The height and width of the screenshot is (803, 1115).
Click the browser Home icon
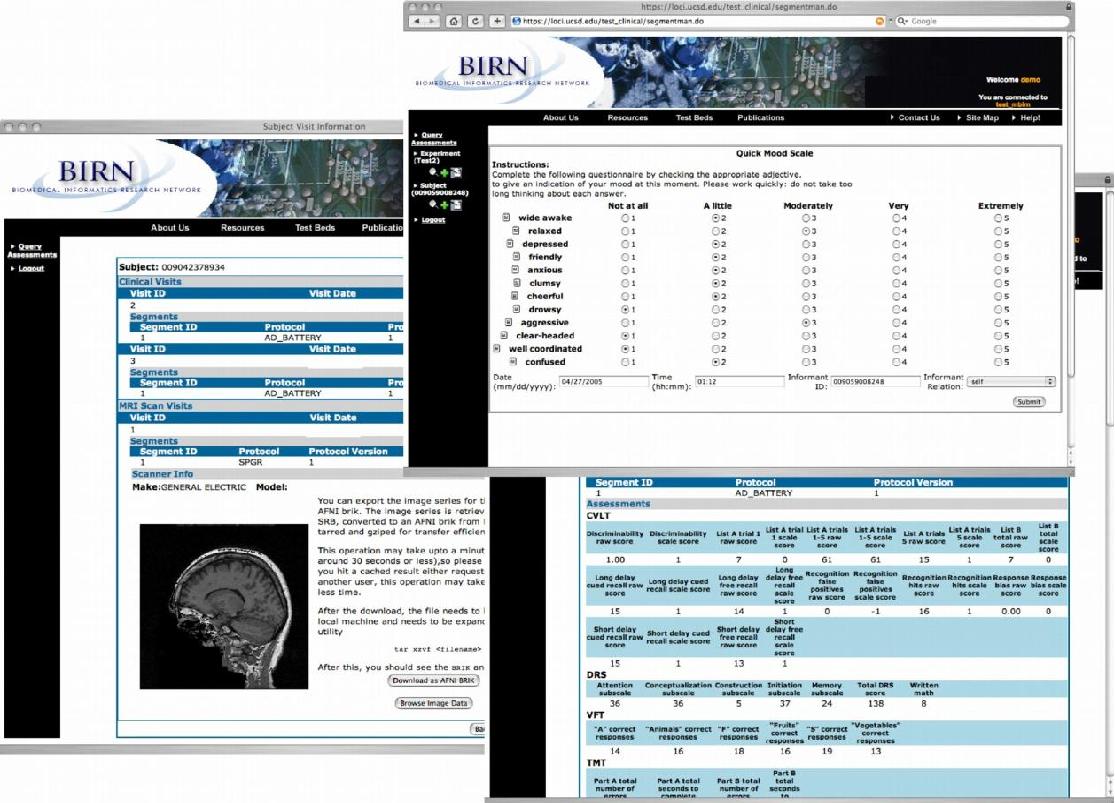click(454, 21)
